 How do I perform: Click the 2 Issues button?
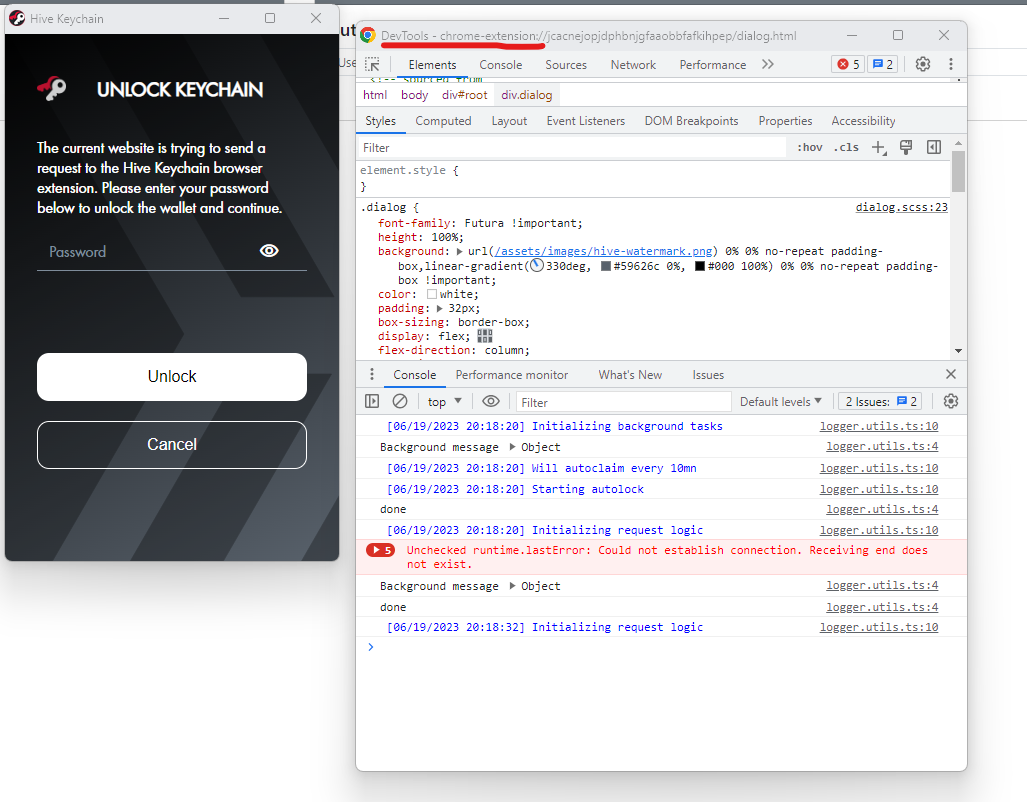pyautogui.click(x=881, y=402)
